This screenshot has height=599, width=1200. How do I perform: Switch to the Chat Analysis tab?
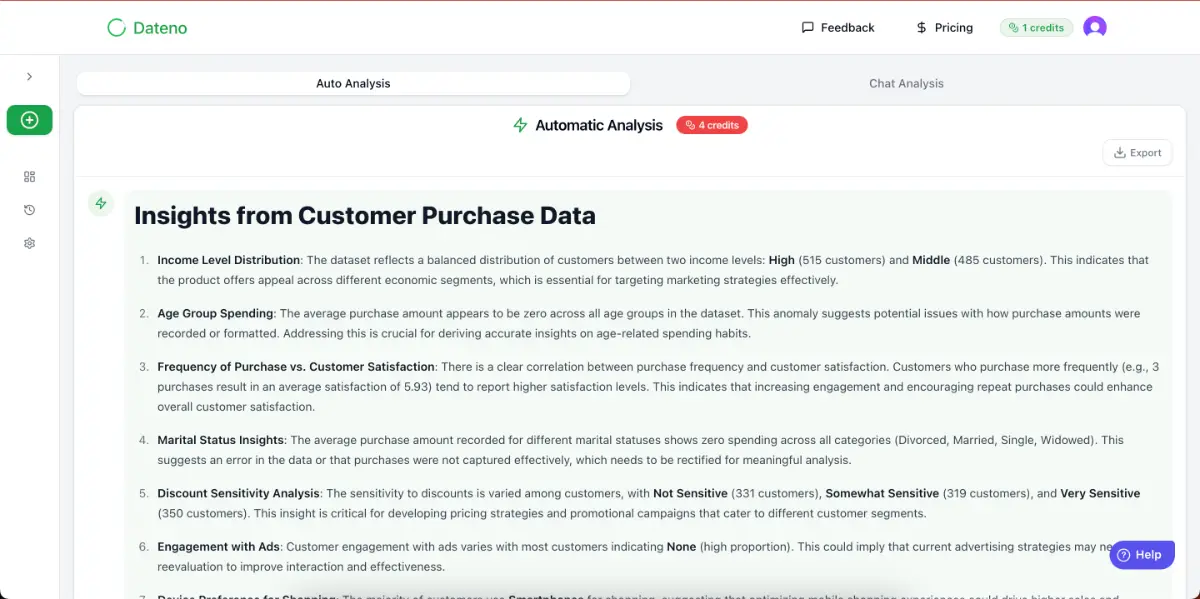pyautogui.click(x=906, y=84)
